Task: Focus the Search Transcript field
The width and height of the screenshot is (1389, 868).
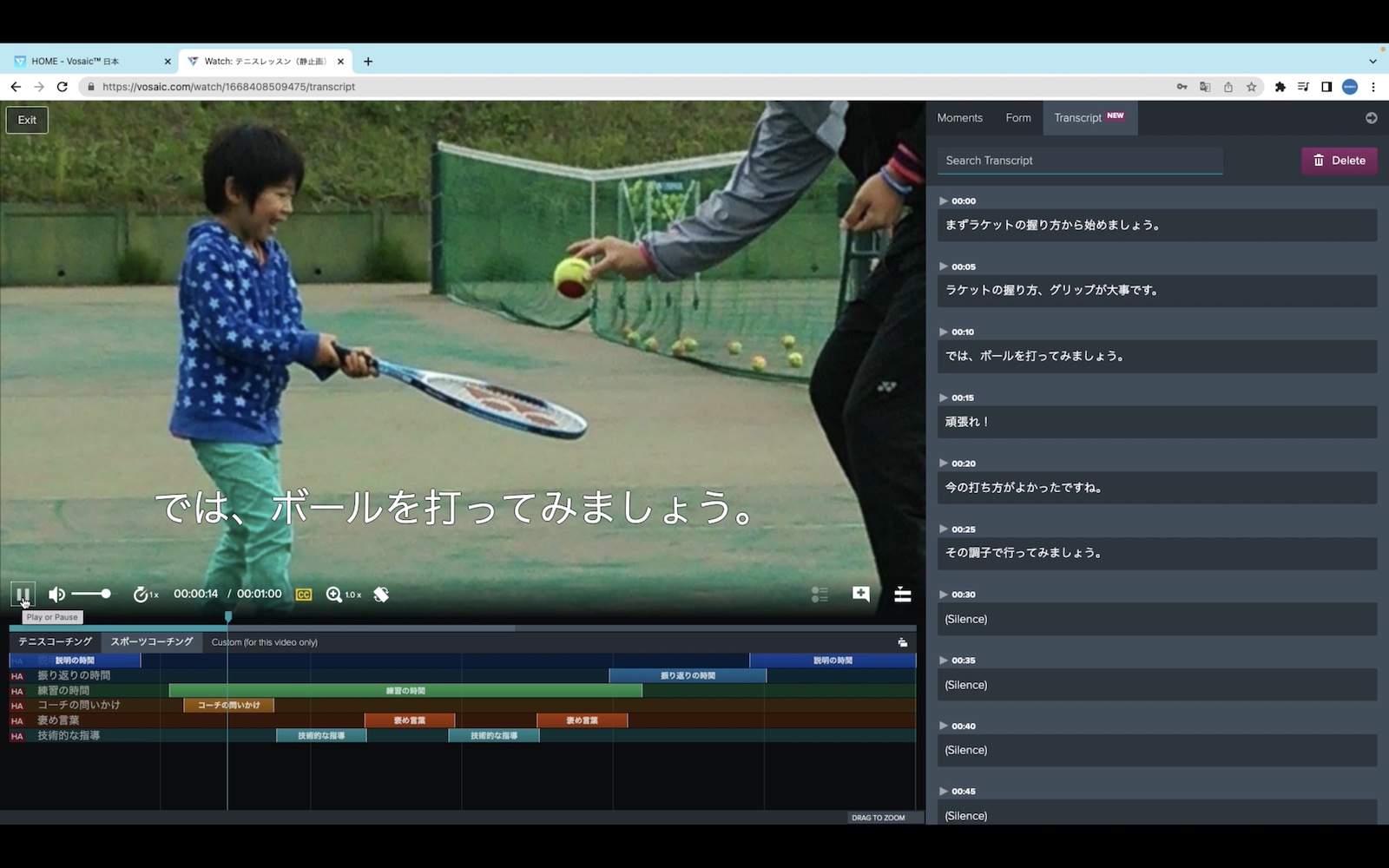Action: click(1079, 161)
